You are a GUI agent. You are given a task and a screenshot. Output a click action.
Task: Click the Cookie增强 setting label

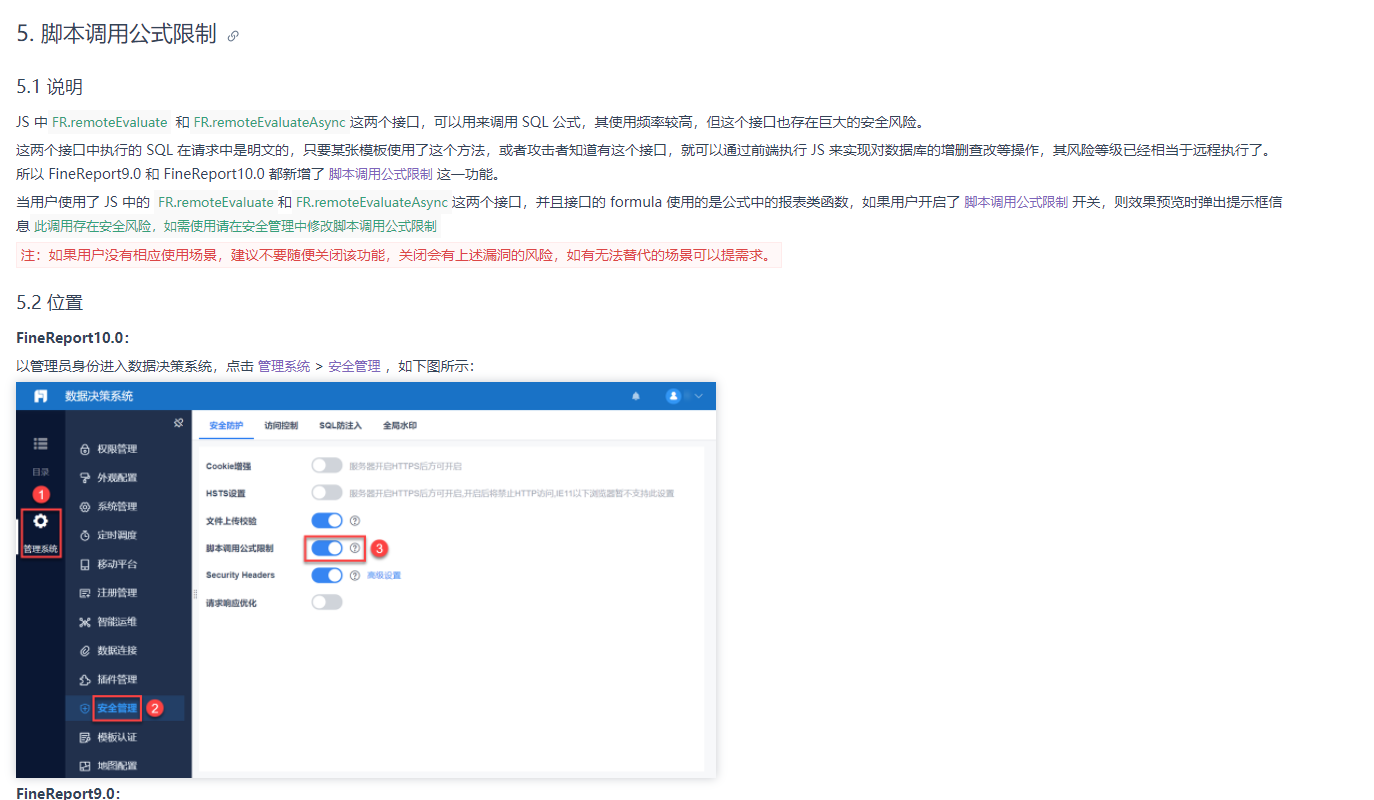coord(228,466)
